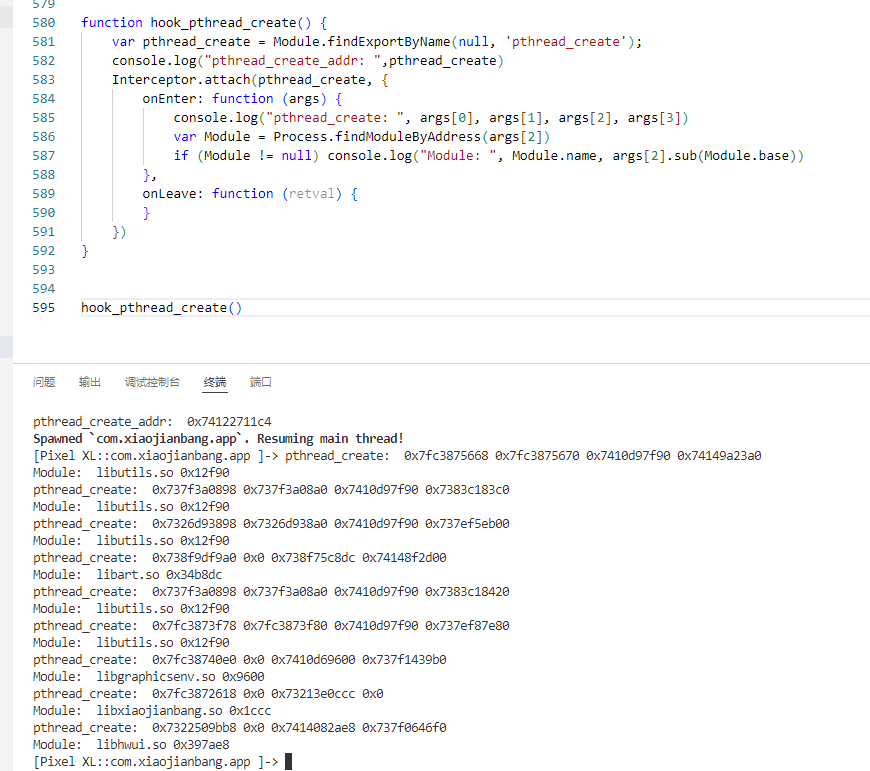
Task: Activate the 终端 tab
Action: 215,382
